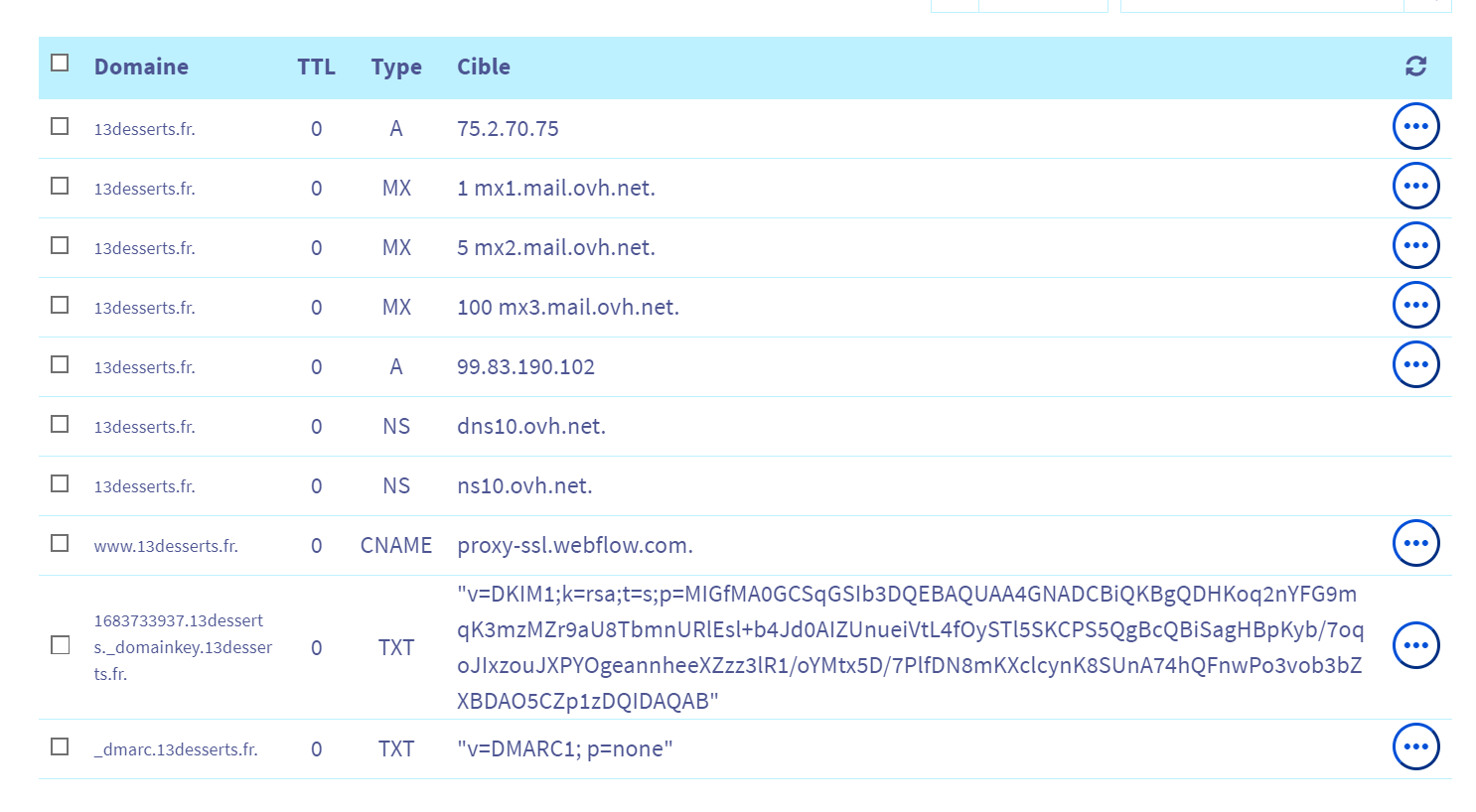Image resolution: width=1476 pixels, height=812 pixels.
Task: Select checkbox for dns10.ovh.net NS record
Action: [60, 425]
